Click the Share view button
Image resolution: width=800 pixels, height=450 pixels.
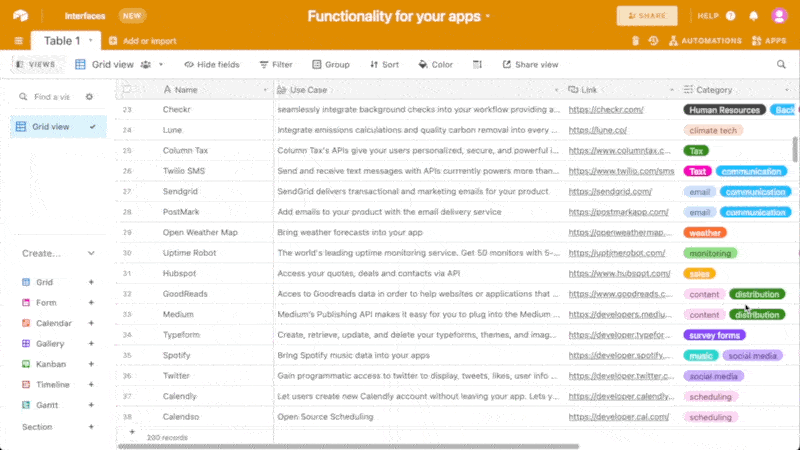pyautogui.click(x=530, y=64)
